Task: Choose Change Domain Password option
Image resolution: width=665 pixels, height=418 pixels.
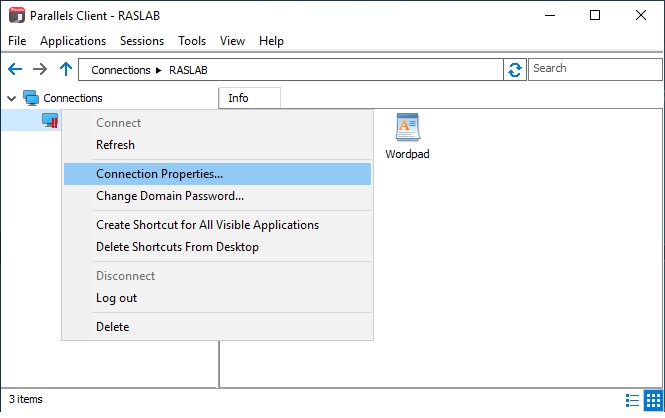Action: click(170, 196)
